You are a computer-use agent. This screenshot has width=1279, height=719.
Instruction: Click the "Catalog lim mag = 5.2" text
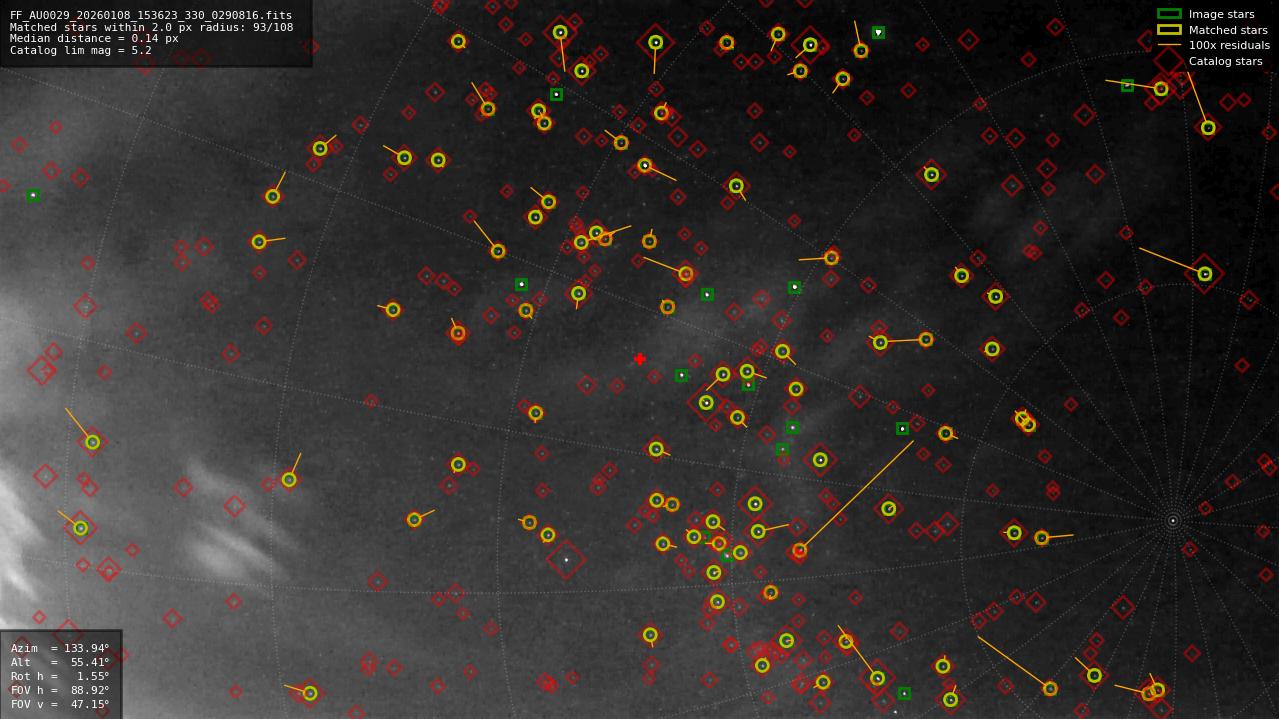click(81, 51)
